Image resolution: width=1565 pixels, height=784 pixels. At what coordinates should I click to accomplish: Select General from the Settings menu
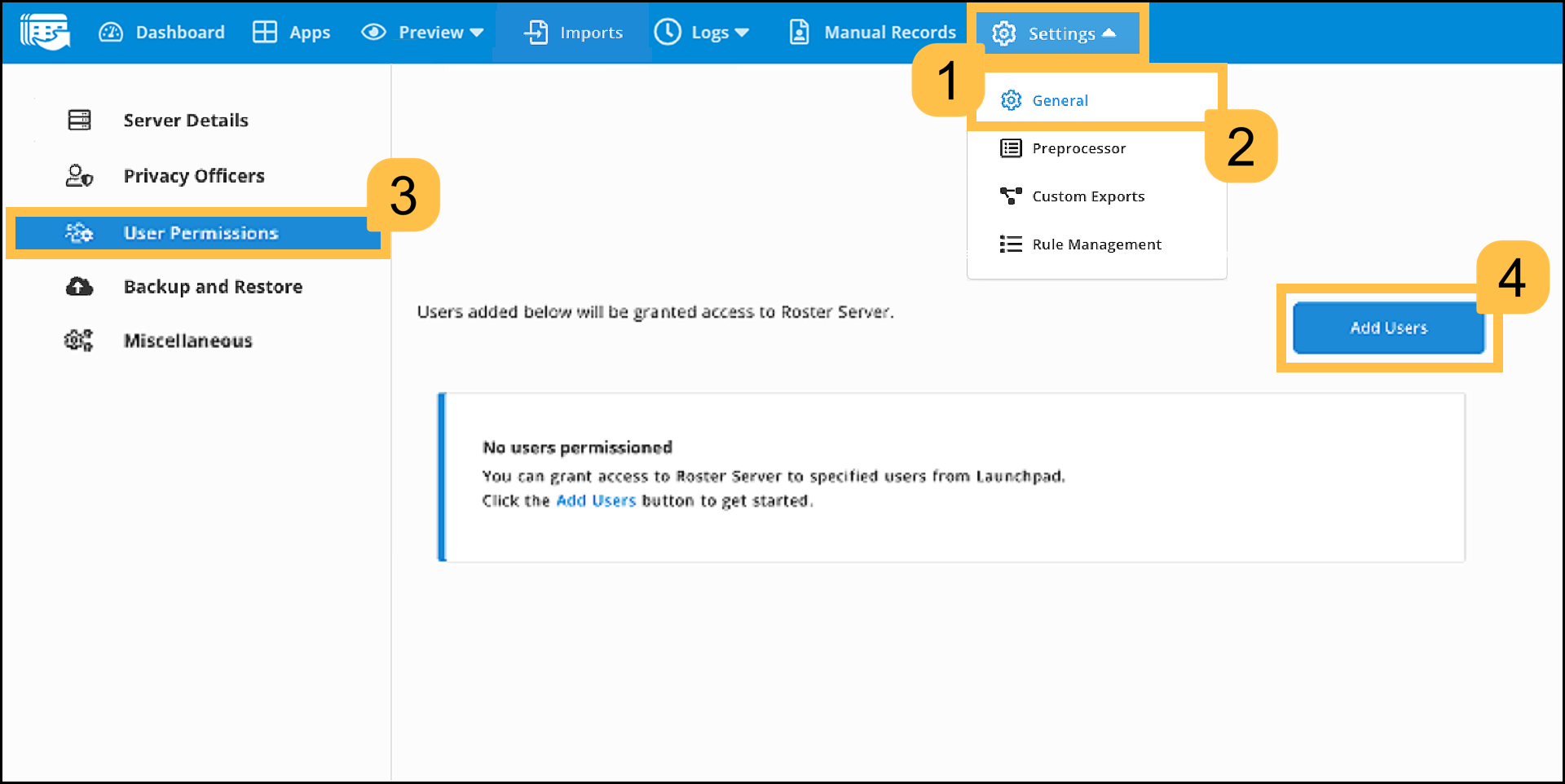(1060, 100)
